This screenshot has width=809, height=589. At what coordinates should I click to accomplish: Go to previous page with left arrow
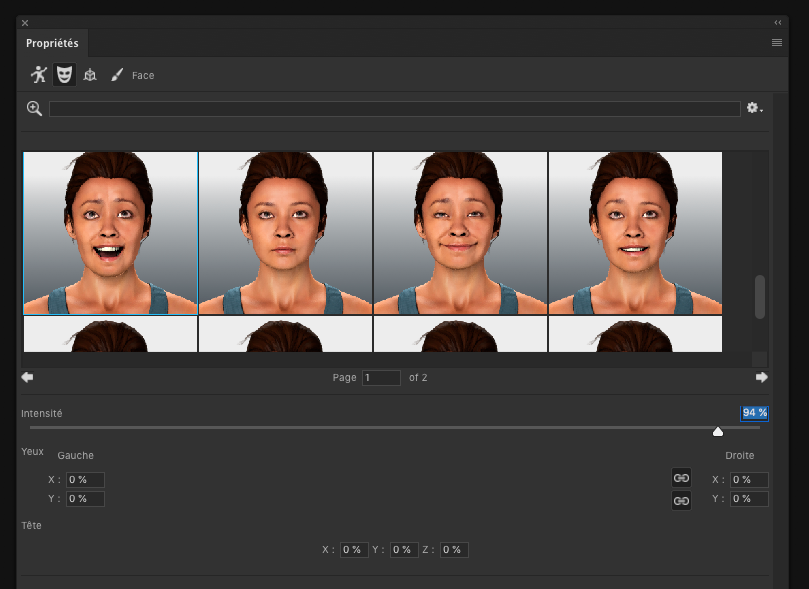coord(27,377)
